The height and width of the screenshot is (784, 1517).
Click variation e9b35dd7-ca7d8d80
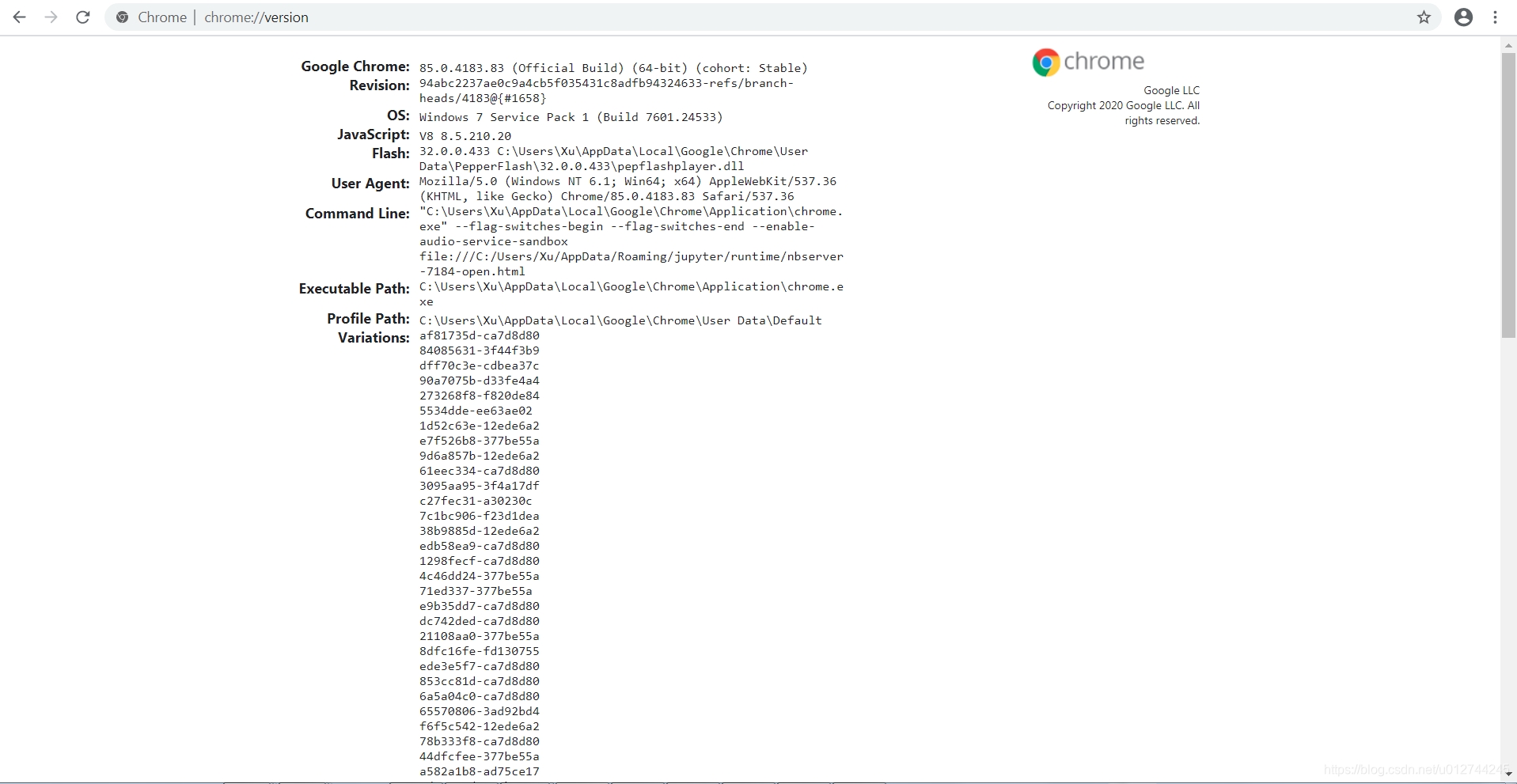pos(480,606)
